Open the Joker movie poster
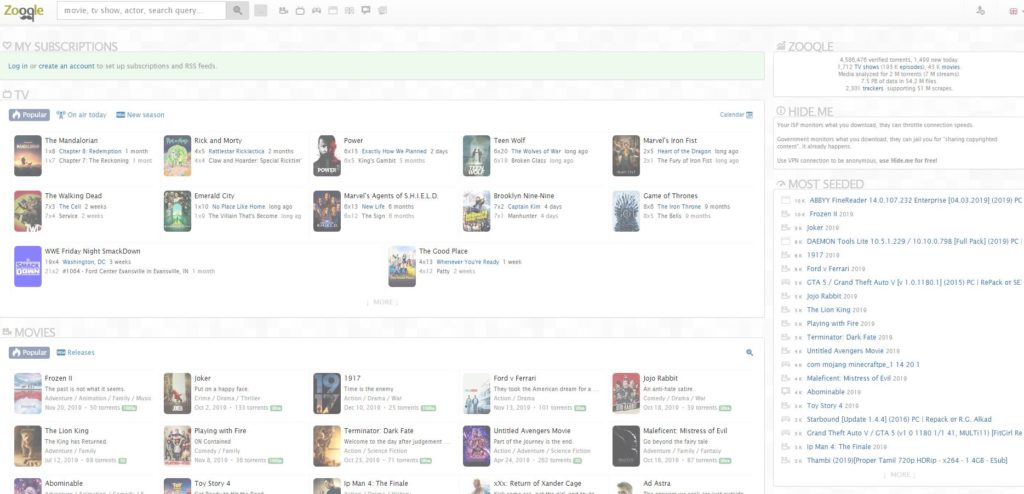 tap(178, 393)
